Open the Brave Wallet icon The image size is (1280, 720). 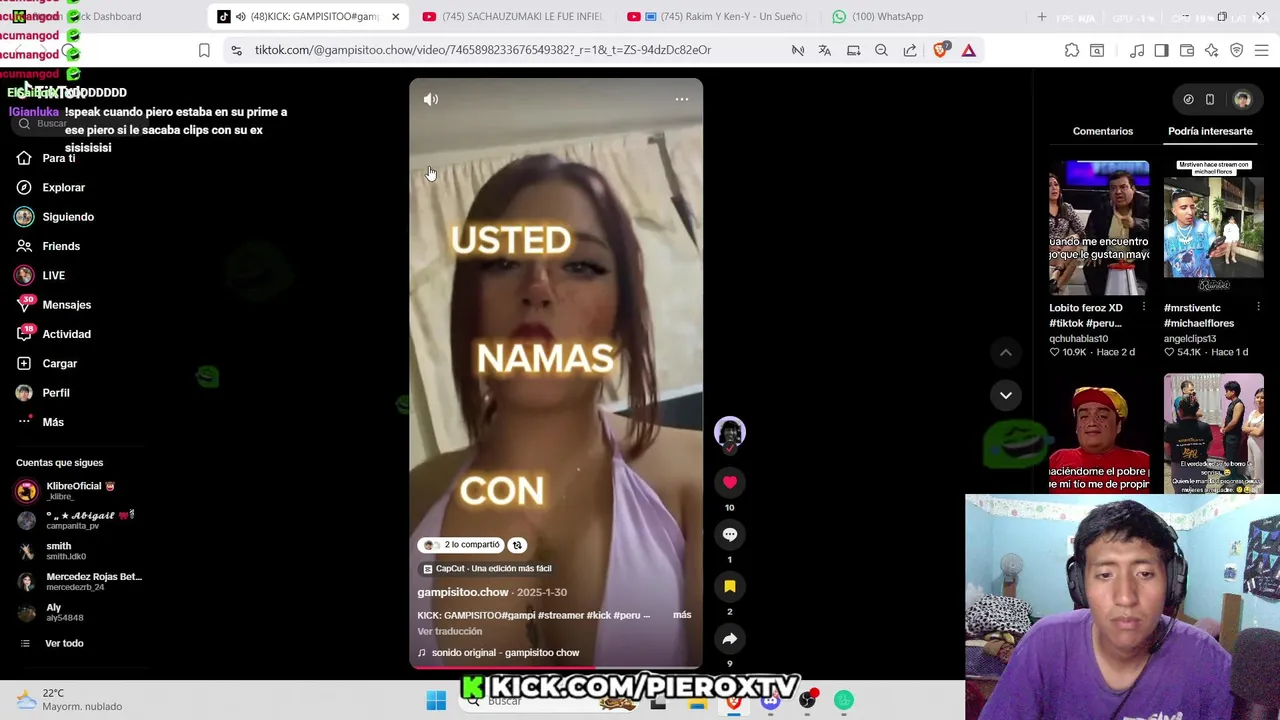(x=1187, y=50)
